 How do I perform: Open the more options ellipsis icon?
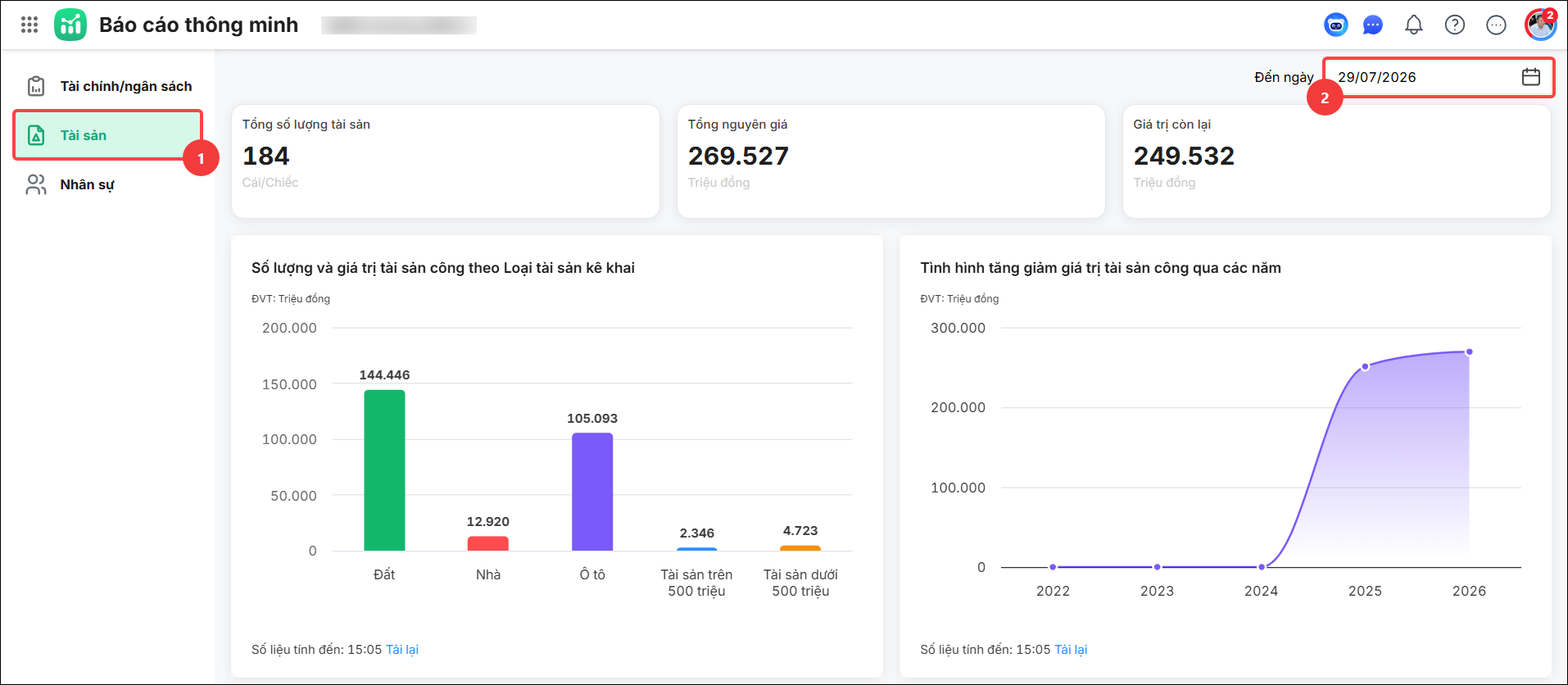tap(1496, 25)
